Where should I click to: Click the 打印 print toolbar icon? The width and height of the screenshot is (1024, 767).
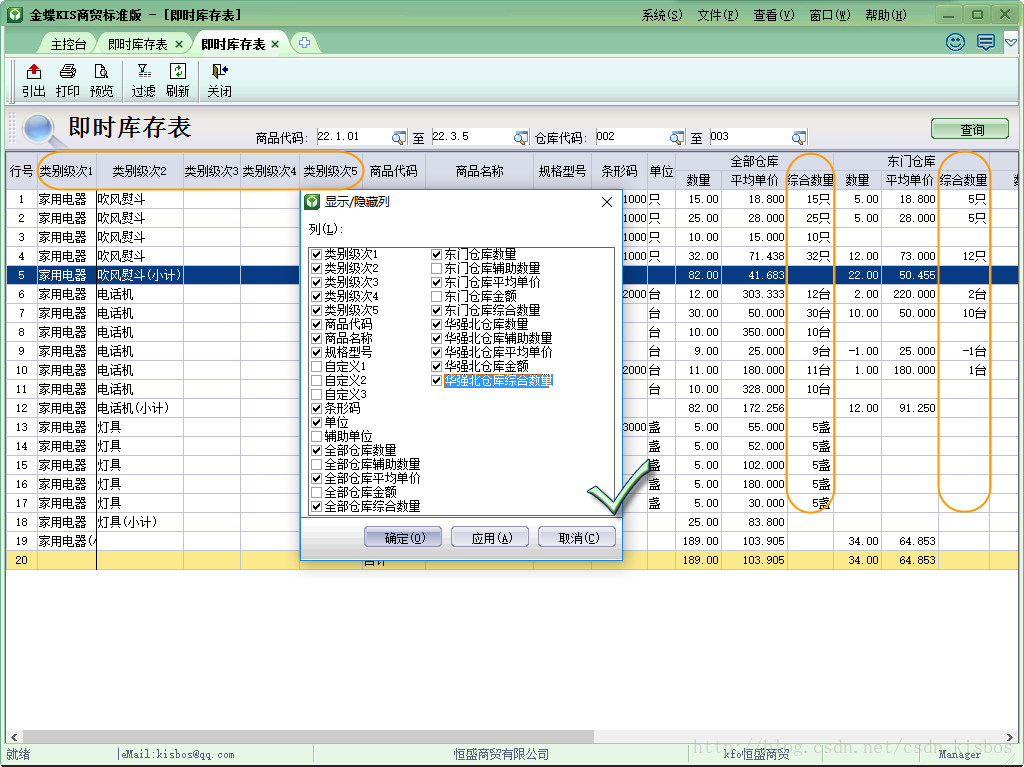click(67, 80)
